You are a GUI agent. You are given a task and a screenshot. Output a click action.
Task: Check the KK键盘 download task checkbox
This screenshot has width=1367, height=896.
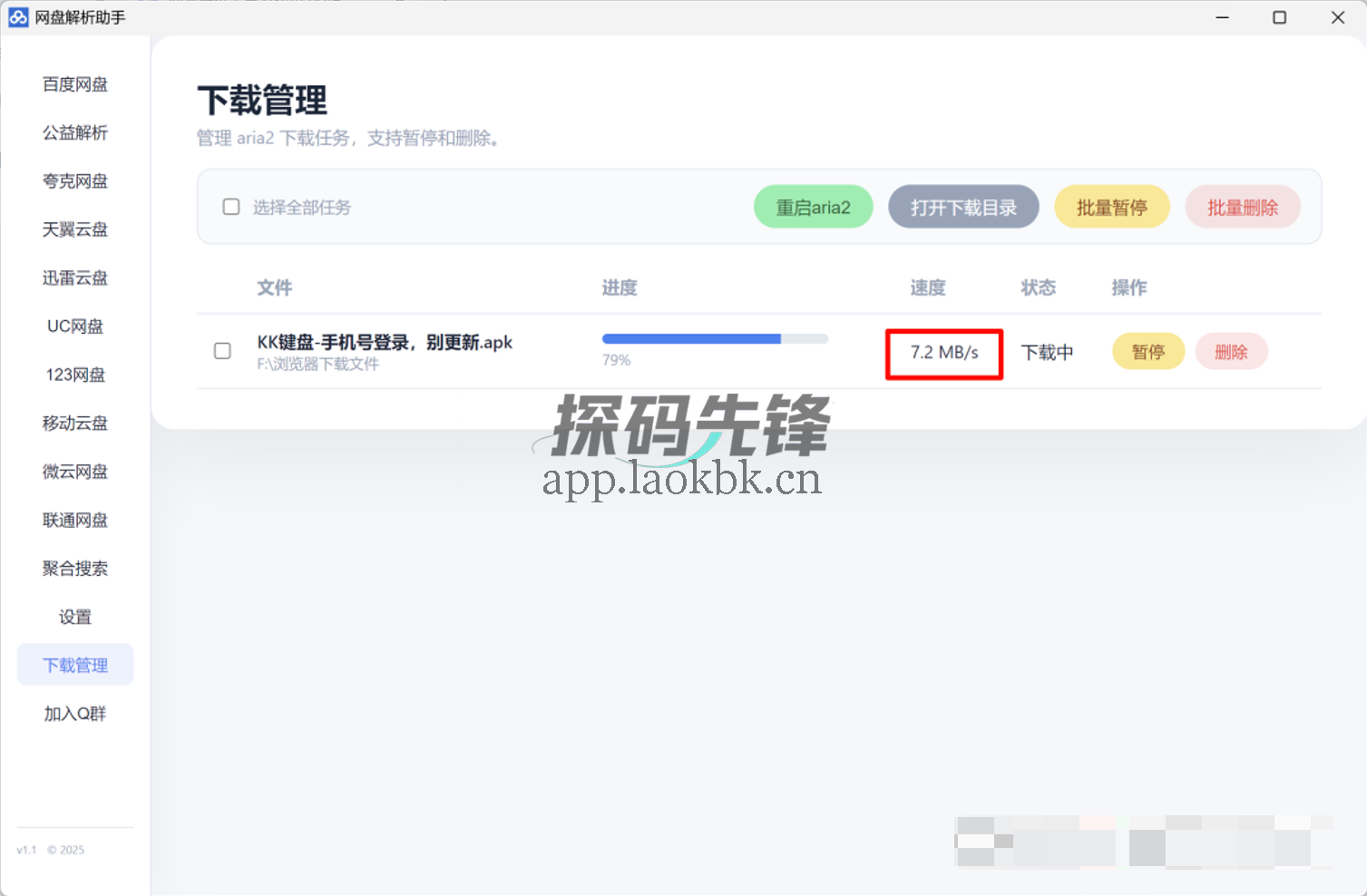tap(222, 351)
